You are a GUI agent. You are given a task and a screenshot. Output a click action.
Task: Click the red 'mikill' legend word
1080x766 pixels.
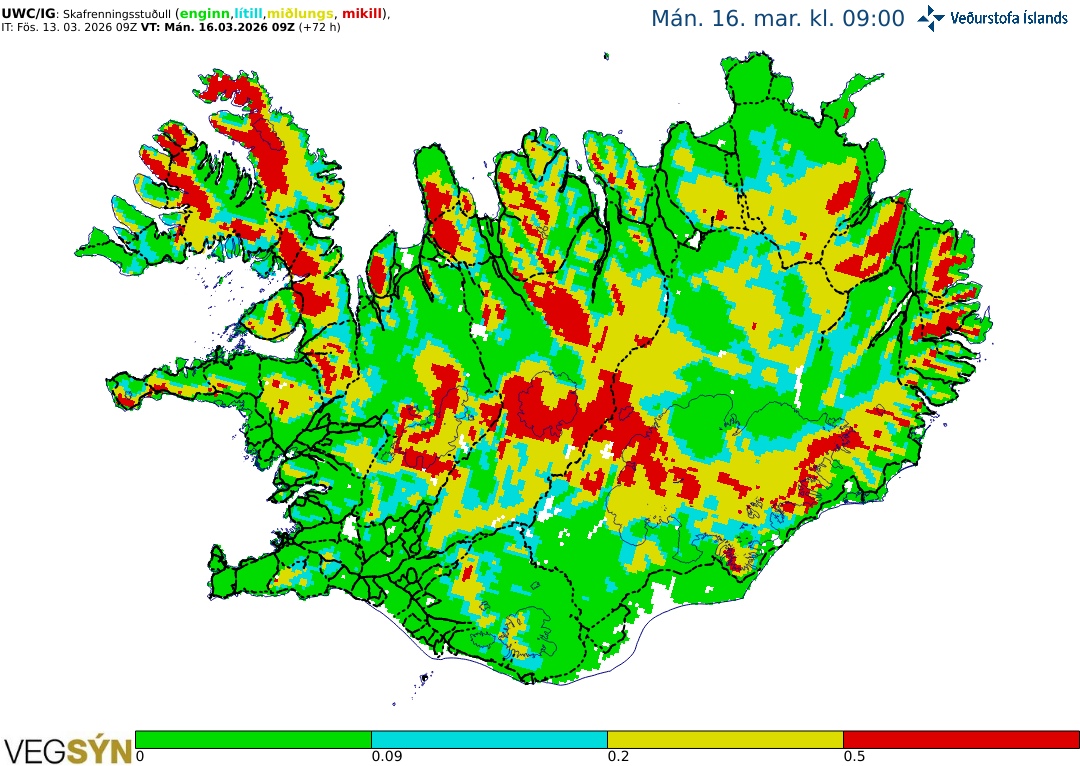(x=362, y=14)
